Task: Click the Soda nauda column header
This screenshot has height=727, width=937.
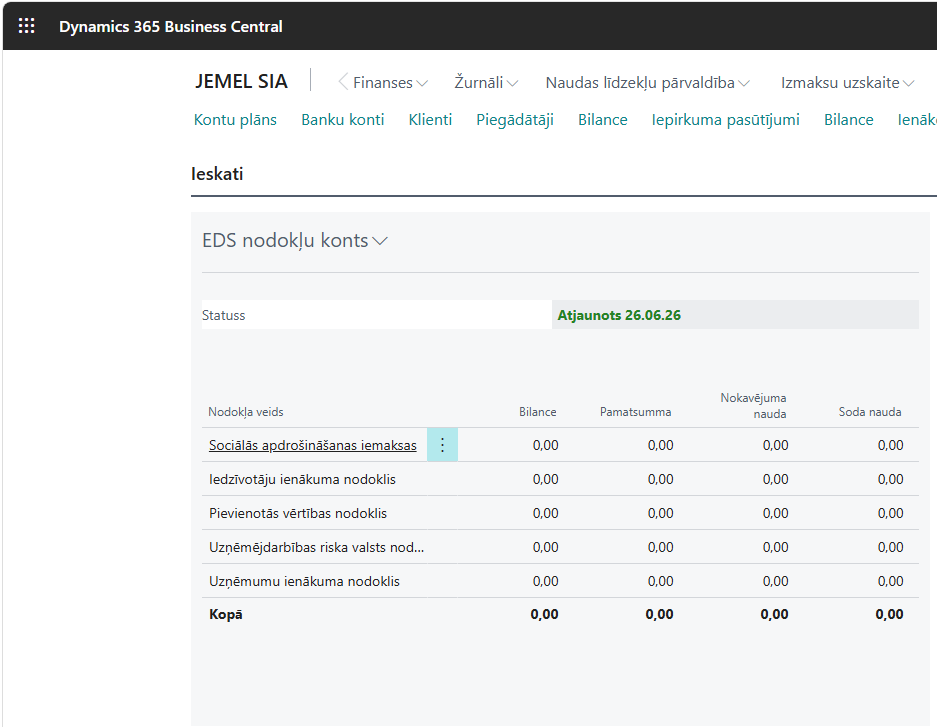Action: click(x=869, y=412)
